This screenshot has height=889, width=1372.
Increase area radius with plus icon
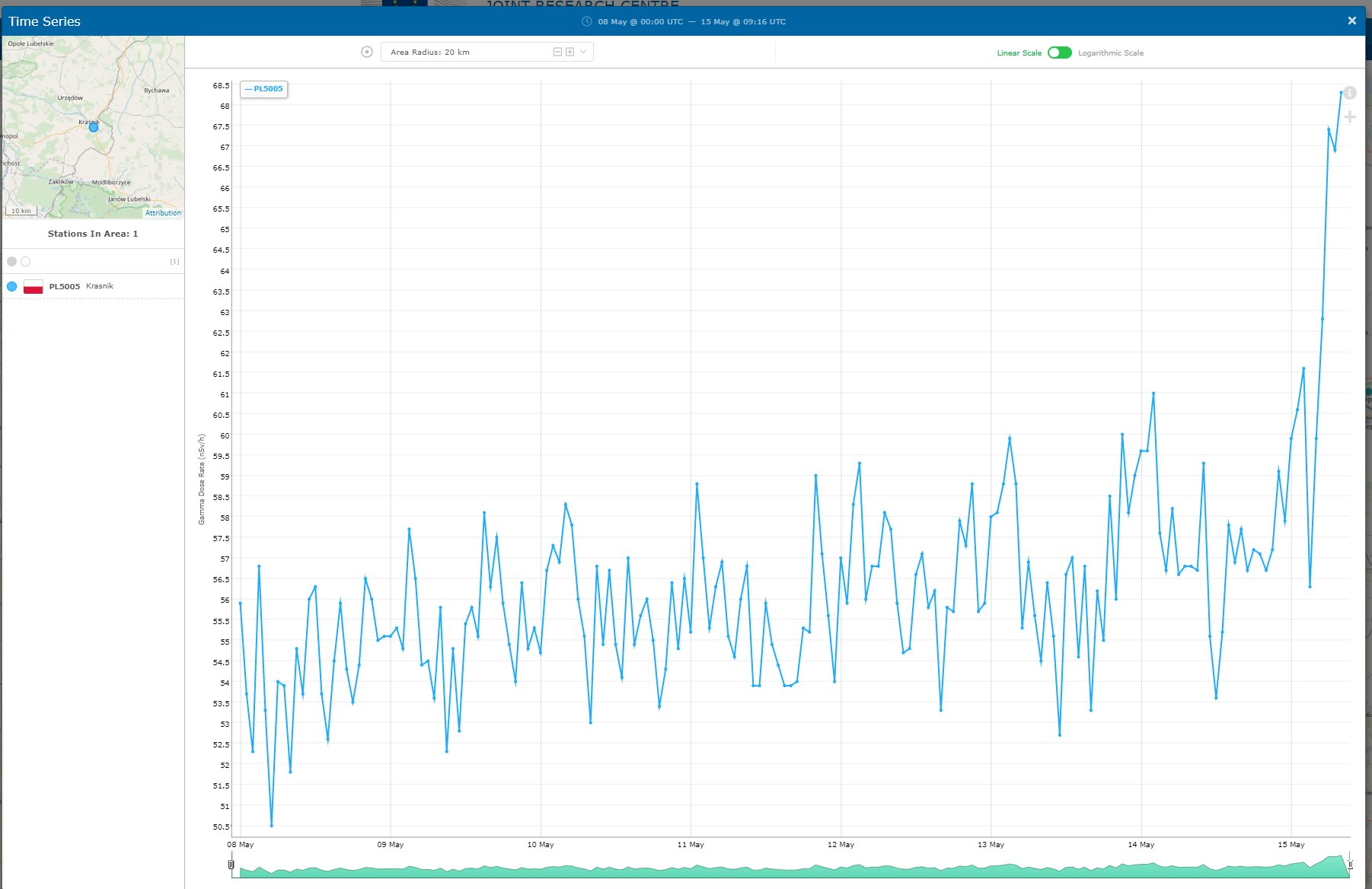(x=570, y=52)
